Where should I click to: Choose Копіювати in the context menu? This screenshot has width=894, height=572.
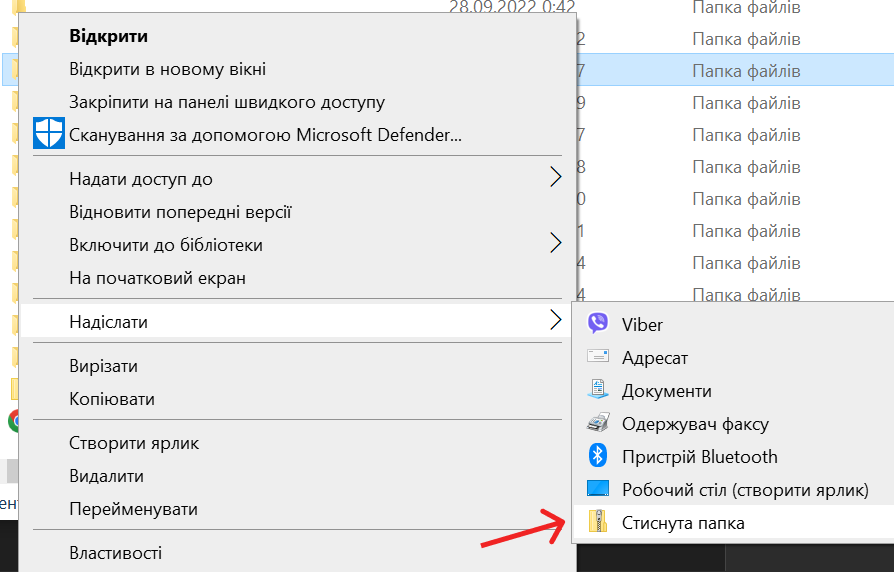[x=111, y=399]
